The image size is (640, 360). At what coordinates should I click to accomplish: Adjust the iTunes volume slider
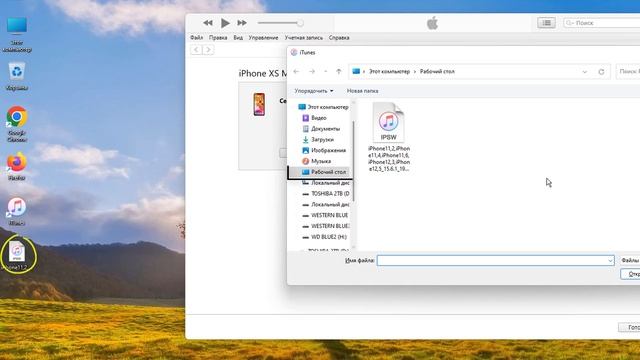click(x=281, y=23)
